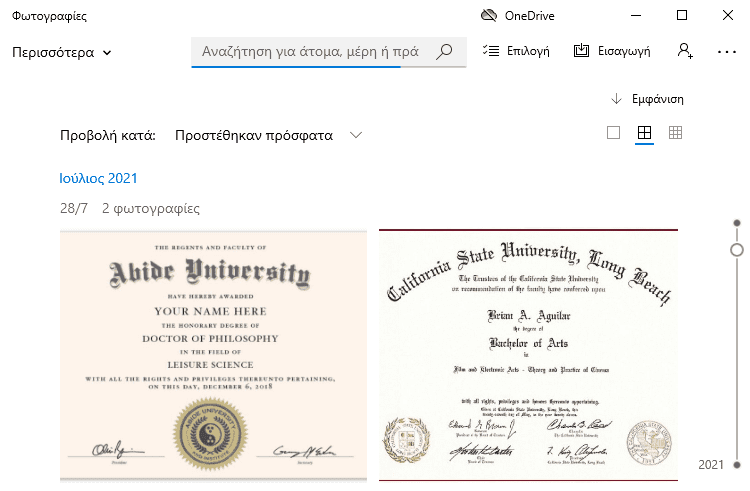
Task: Click the Επιλογή selection button
Action: click(x=516, y=51)
